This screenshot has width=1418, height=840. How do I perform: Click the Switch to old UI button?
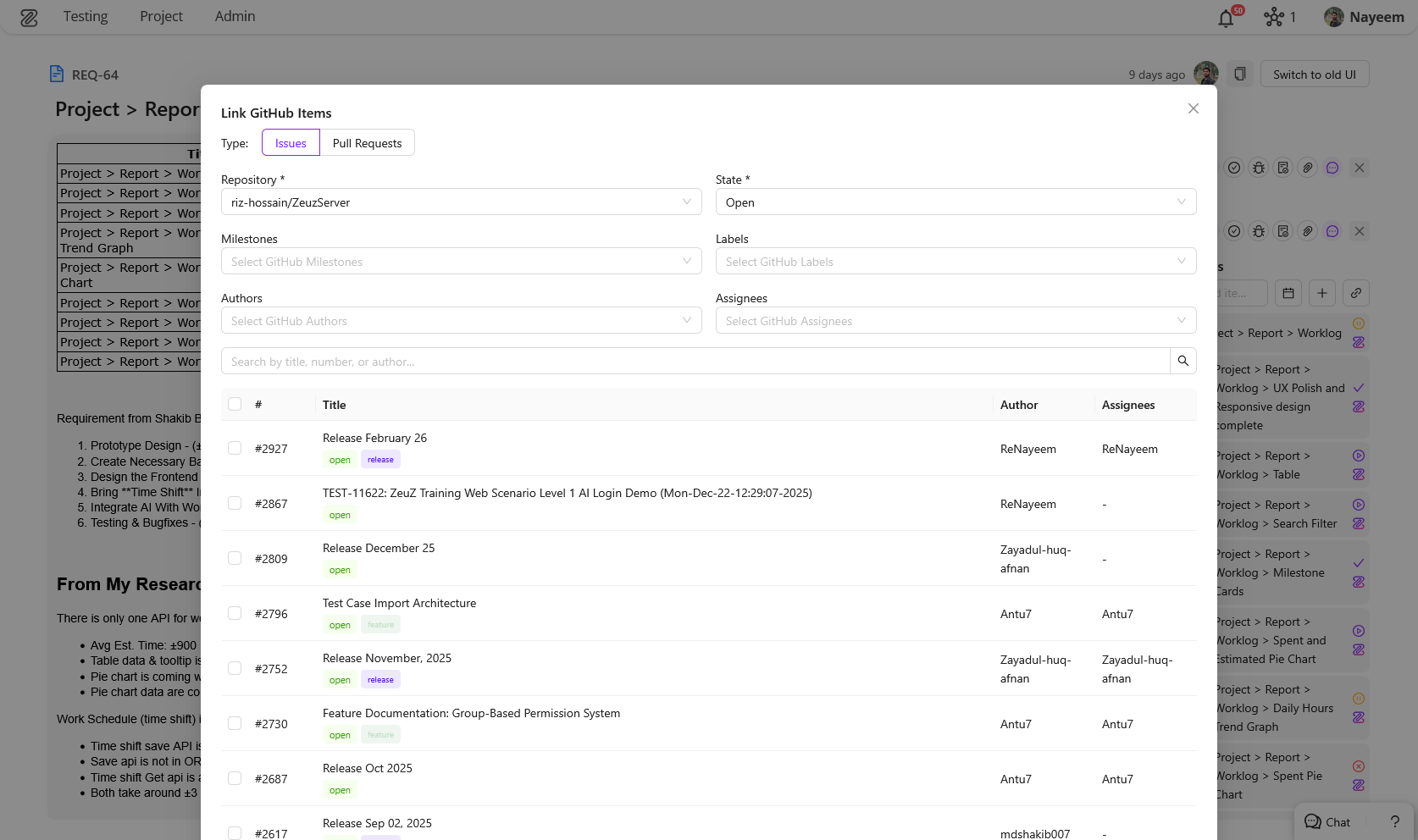point(1315,74)
